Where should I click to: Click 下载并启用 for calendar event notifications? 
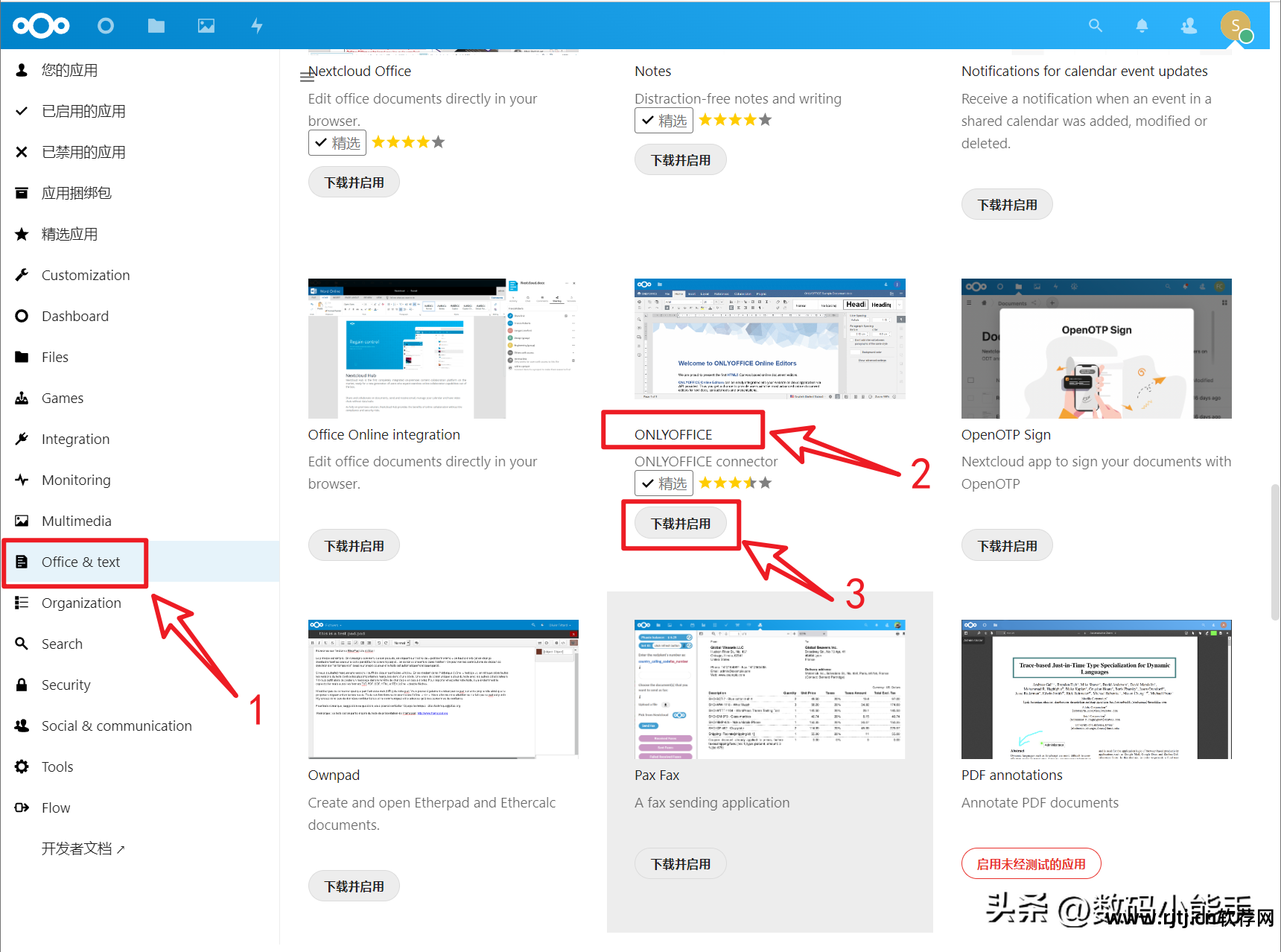pyautogui.click(x=1007, y=205)
